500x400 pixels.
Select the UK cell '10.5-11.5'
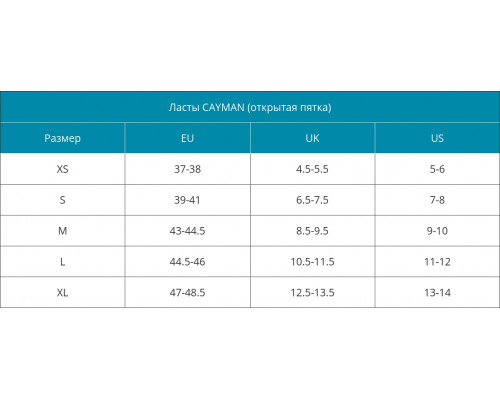312,262
